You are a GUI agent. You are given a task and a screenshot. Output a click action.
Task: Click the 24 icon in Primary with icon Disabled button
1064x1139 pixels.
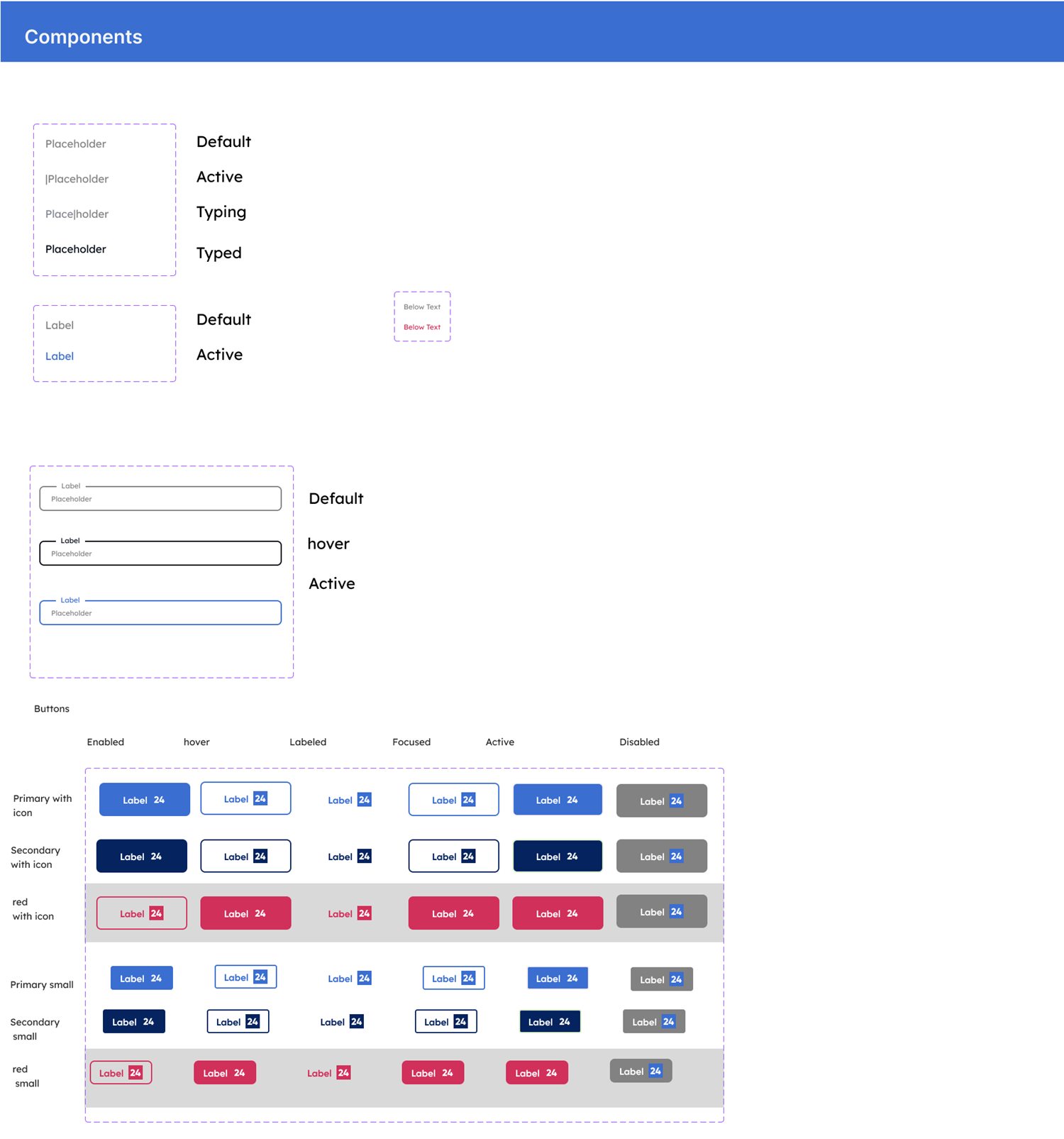(x=676, y=800)
